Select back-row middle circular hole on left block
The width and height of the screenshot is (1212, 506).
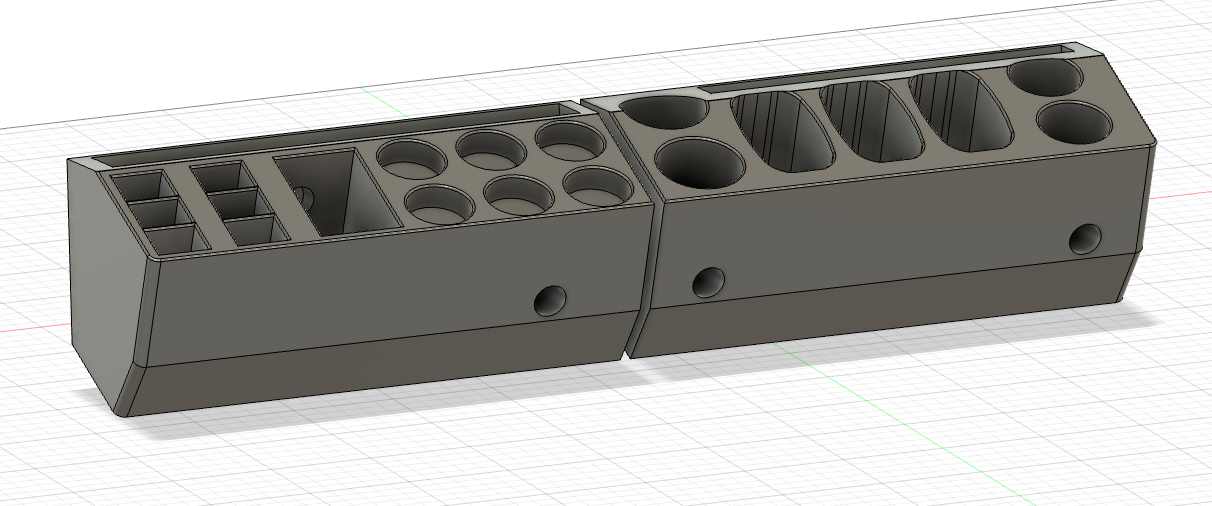[x=491, y=148]
